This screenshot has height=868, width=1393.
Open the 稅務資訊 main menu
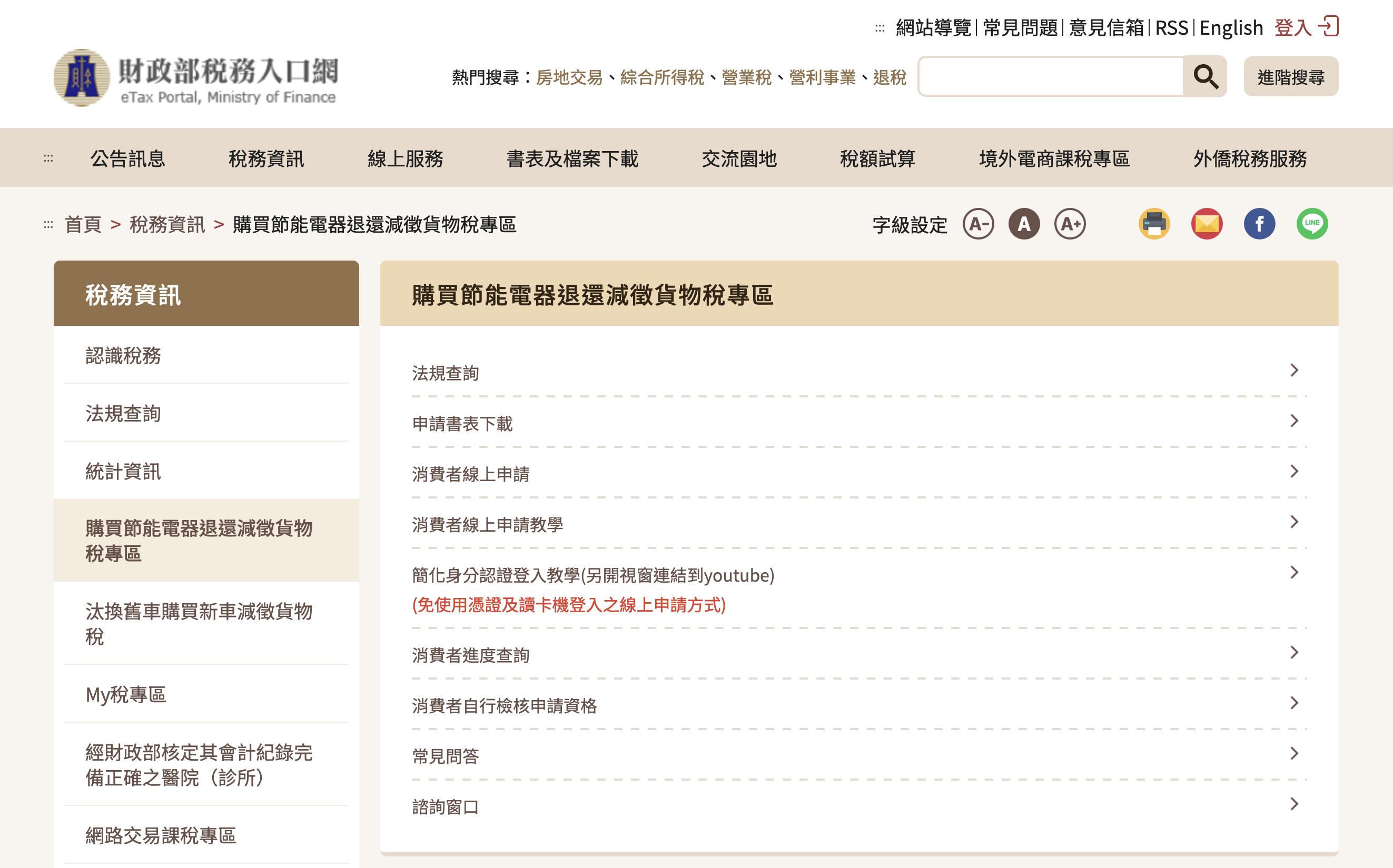click(x=266, y=158)
